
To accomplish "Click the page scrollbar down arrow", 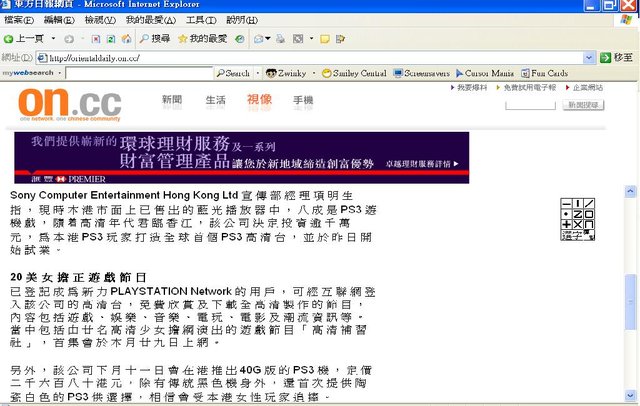I will 630,395.
